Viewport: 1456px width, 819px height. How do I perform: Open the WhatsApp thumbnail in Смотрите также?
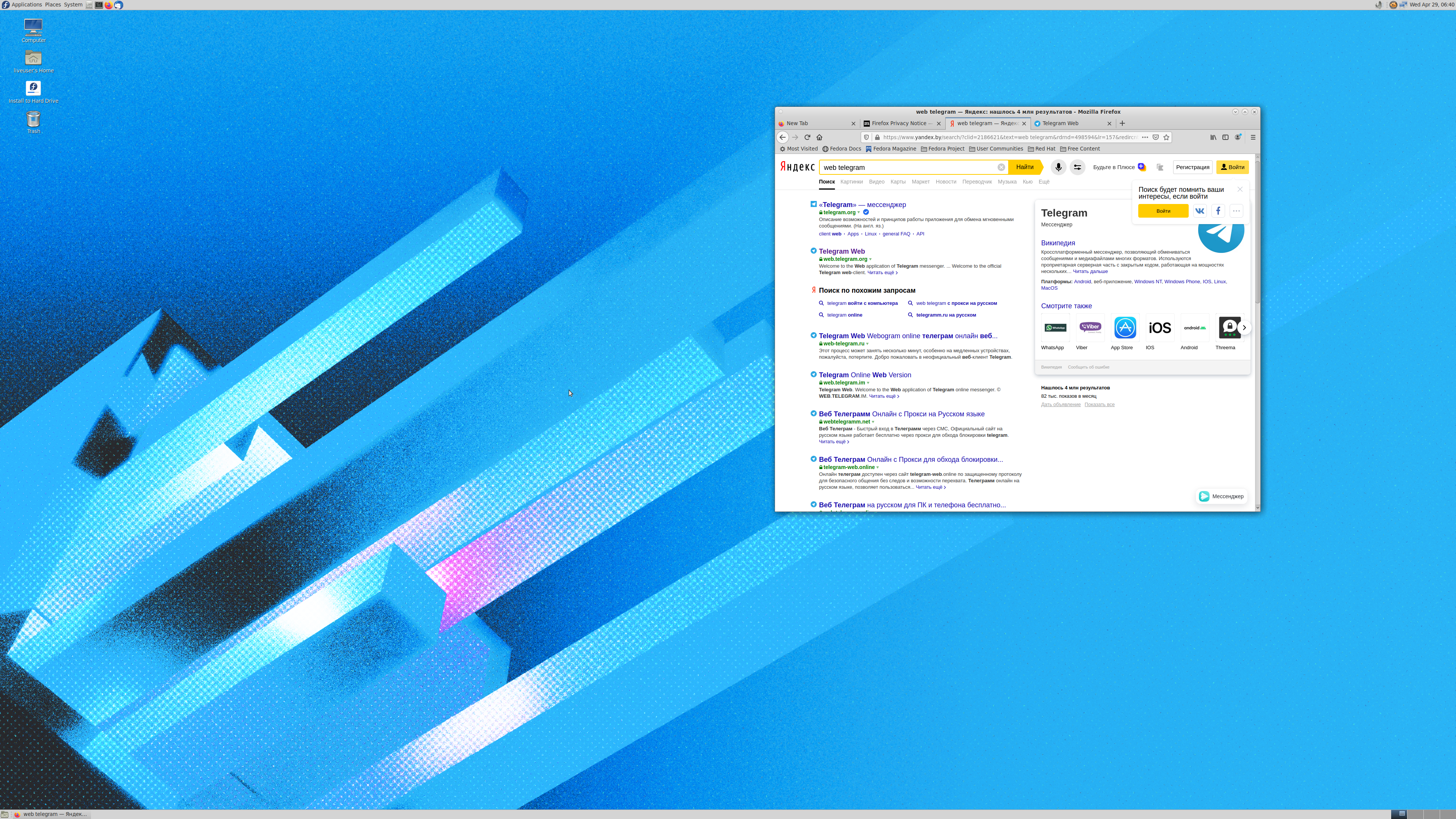(x=1055, y=328)
